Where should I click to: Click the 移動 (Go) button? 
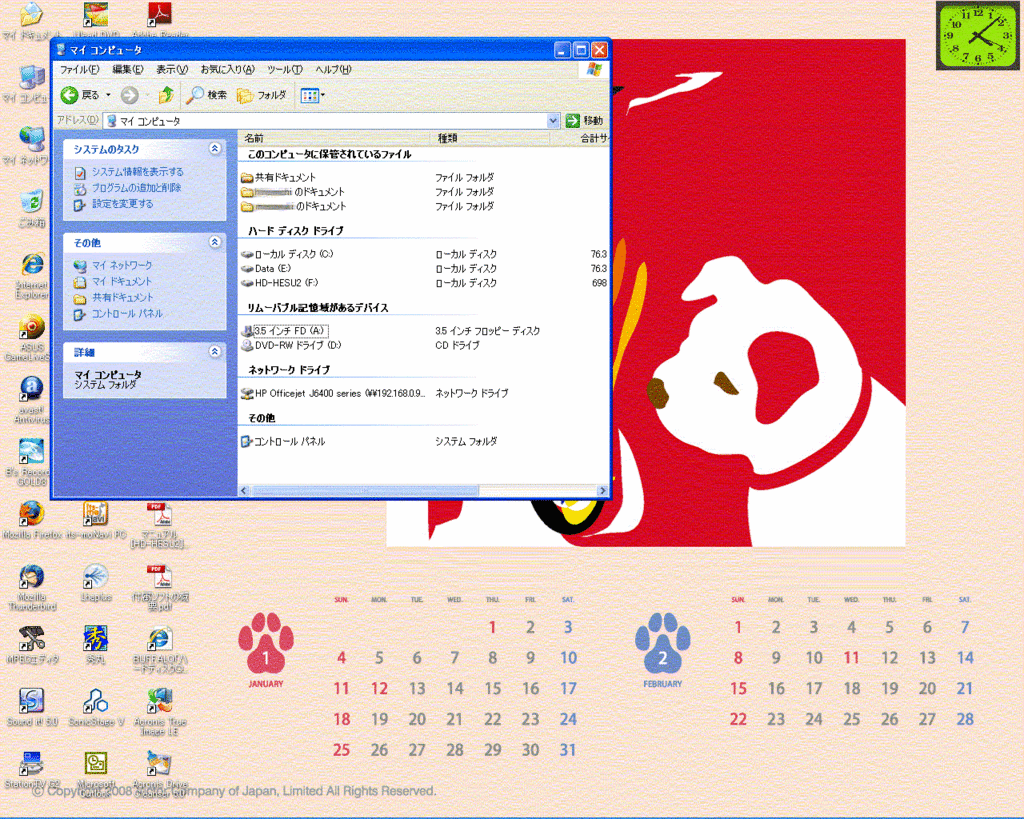click(x=581, y=120)
